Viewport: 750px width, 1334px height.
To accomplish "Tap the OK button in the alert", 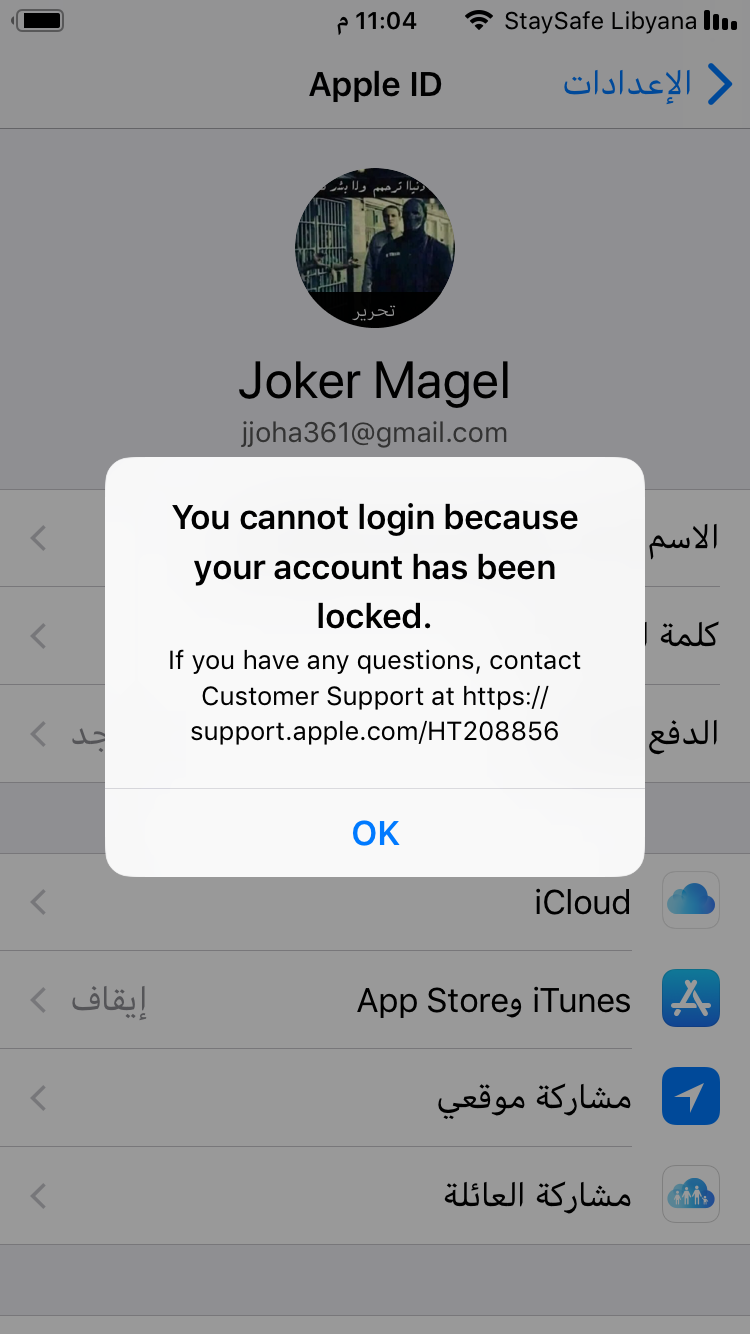I will pos(375,833).
